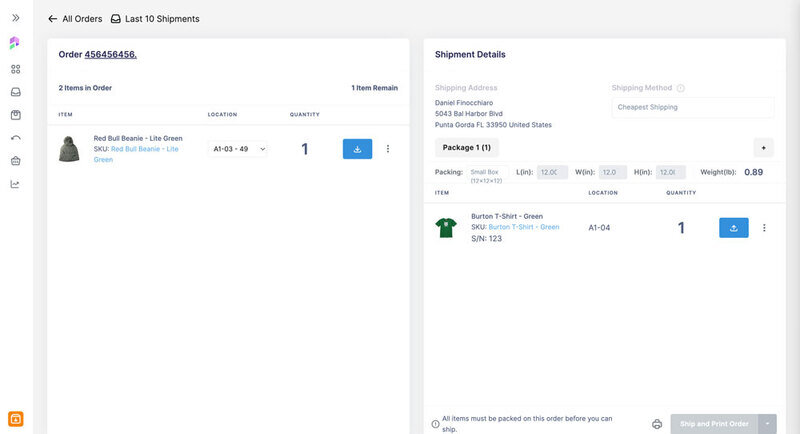Click the orange store icon at sidebar bottom
The height and width of the screenshot is (434, 800).
click(x=15, y=418)
